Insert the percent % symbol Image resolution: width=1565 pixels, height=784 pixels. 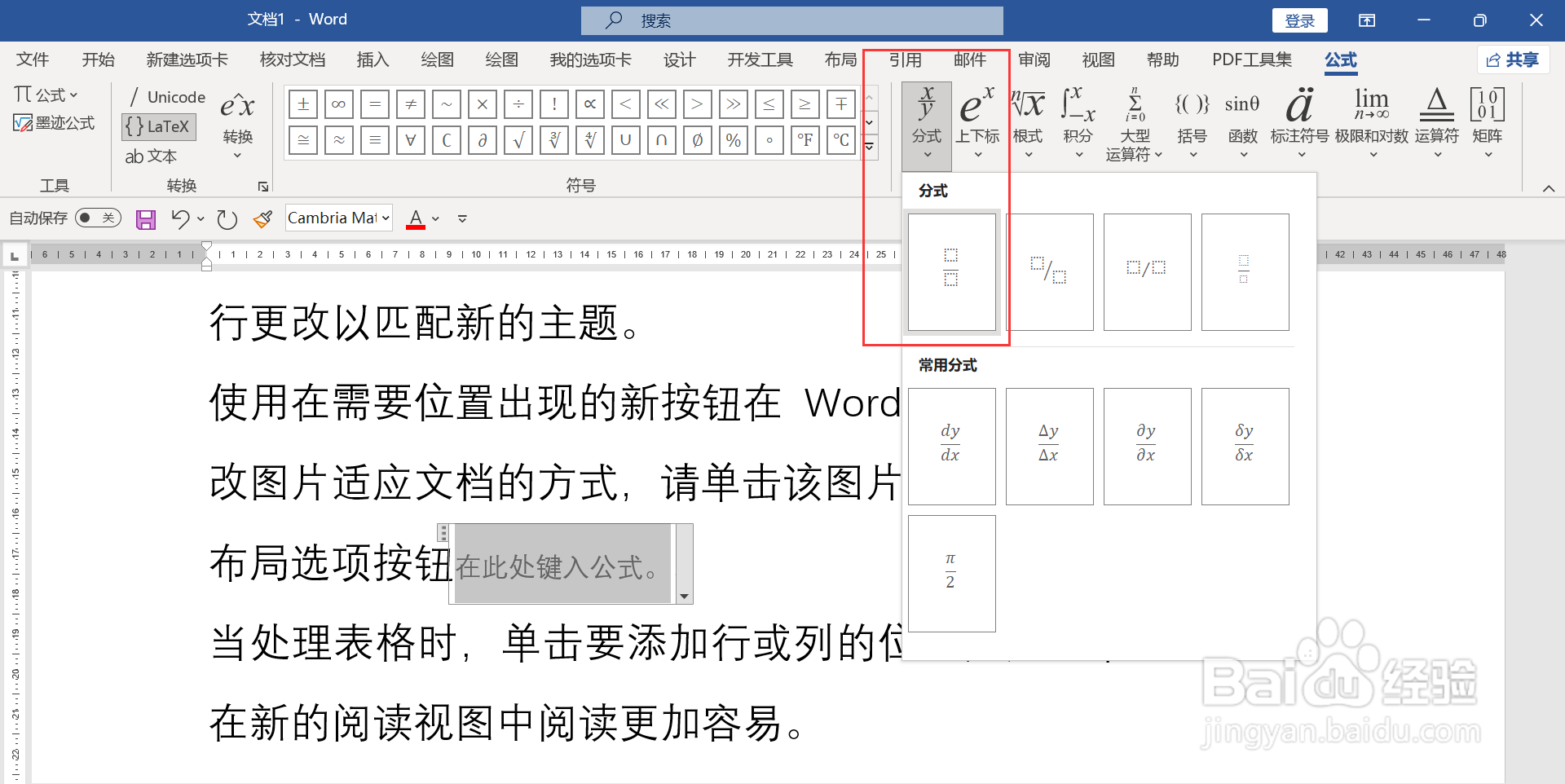pos(734,140)
